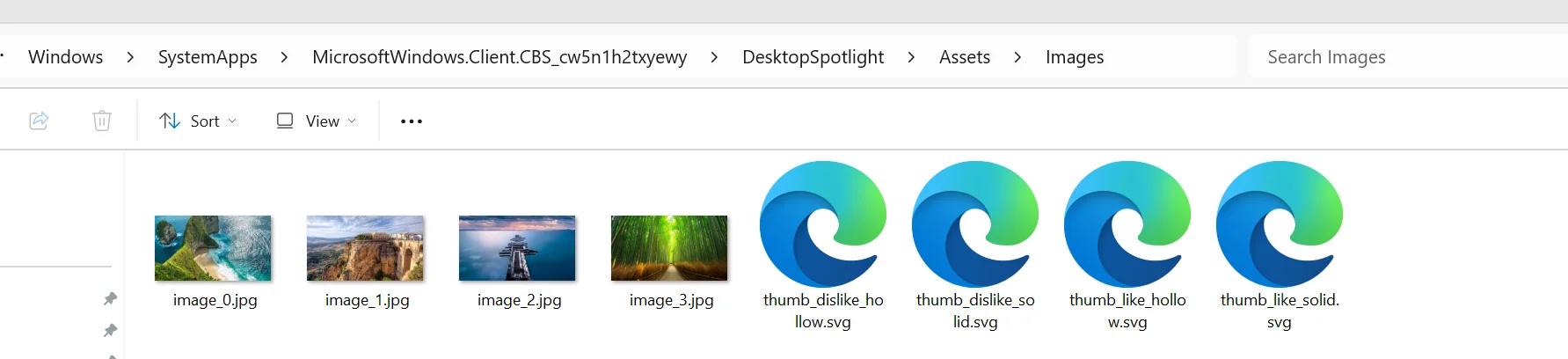This screenshot has height=359, width=1568.
Task: Expand the chevron after Windows breadcrumb
Action: click(x=130, y=57)
